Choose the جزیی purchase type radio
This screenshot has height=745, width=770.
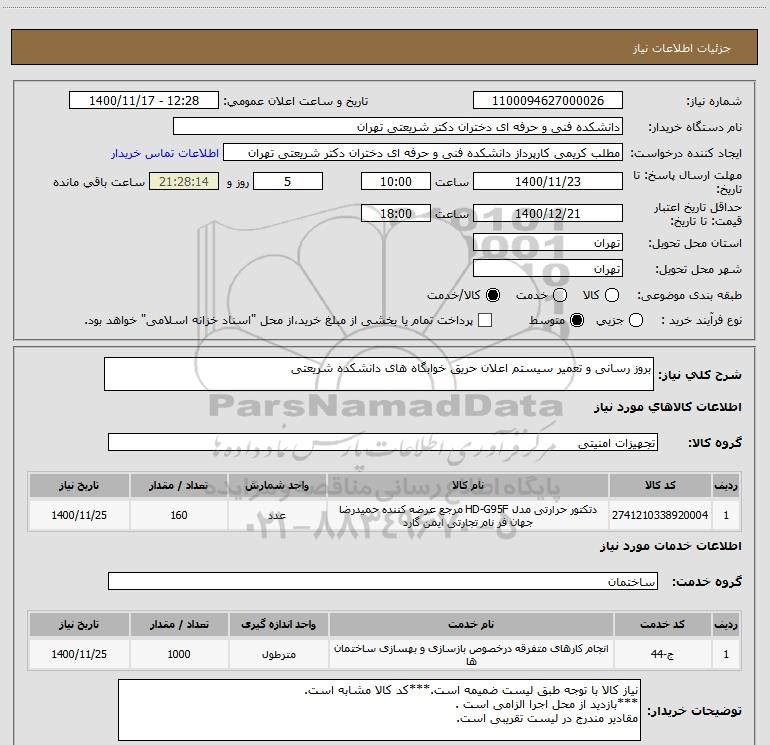(x=635, y=320)
